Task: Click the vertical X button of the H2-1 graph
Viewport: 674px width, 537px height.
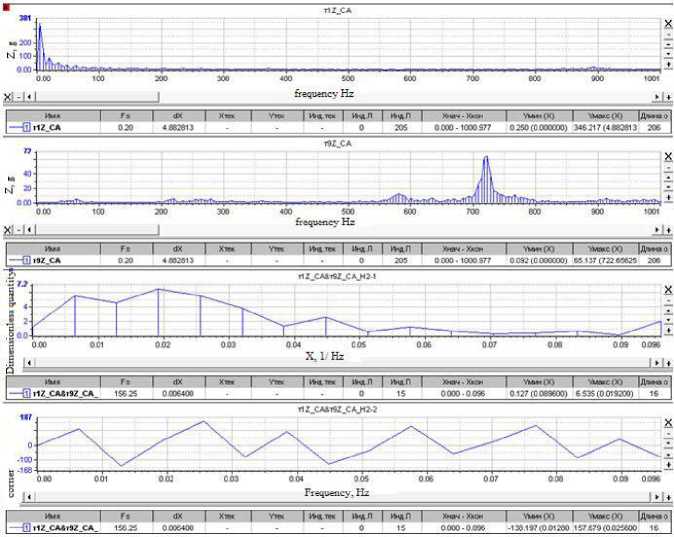Action: pos(668,290)
